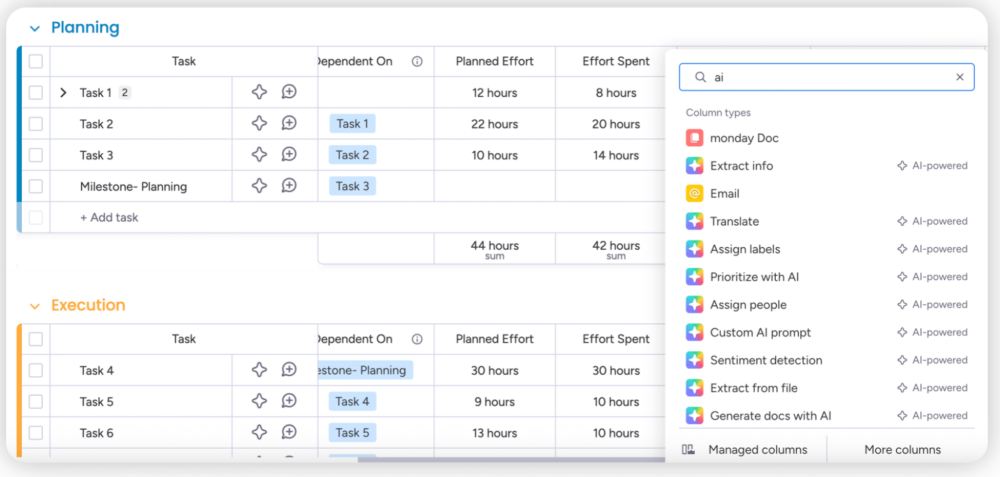
Task: Click the info icon beside Dependent On in Planning
Action: point(417,61)
